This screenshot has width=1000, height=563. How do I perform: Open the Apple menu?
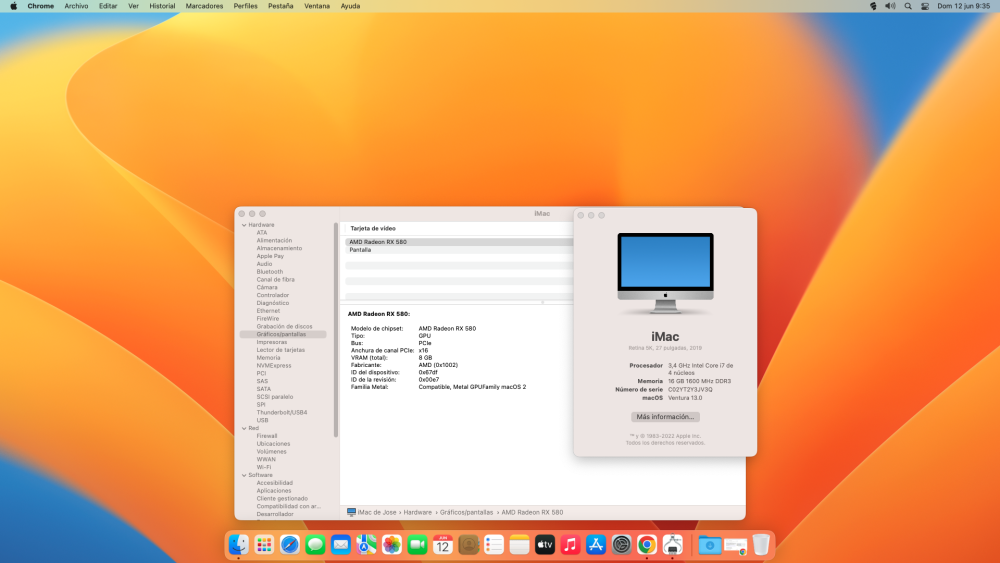13,6
